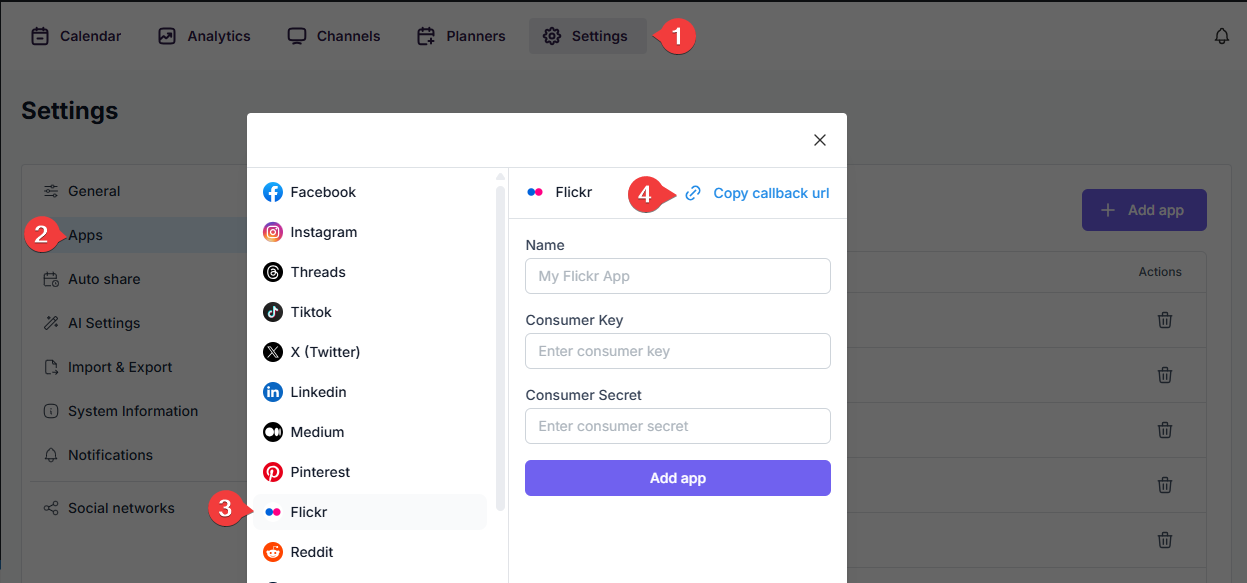This screenshot has height=583, width=1247.
Task: Open Import & Export settings
Action: (x=119, y=367)
